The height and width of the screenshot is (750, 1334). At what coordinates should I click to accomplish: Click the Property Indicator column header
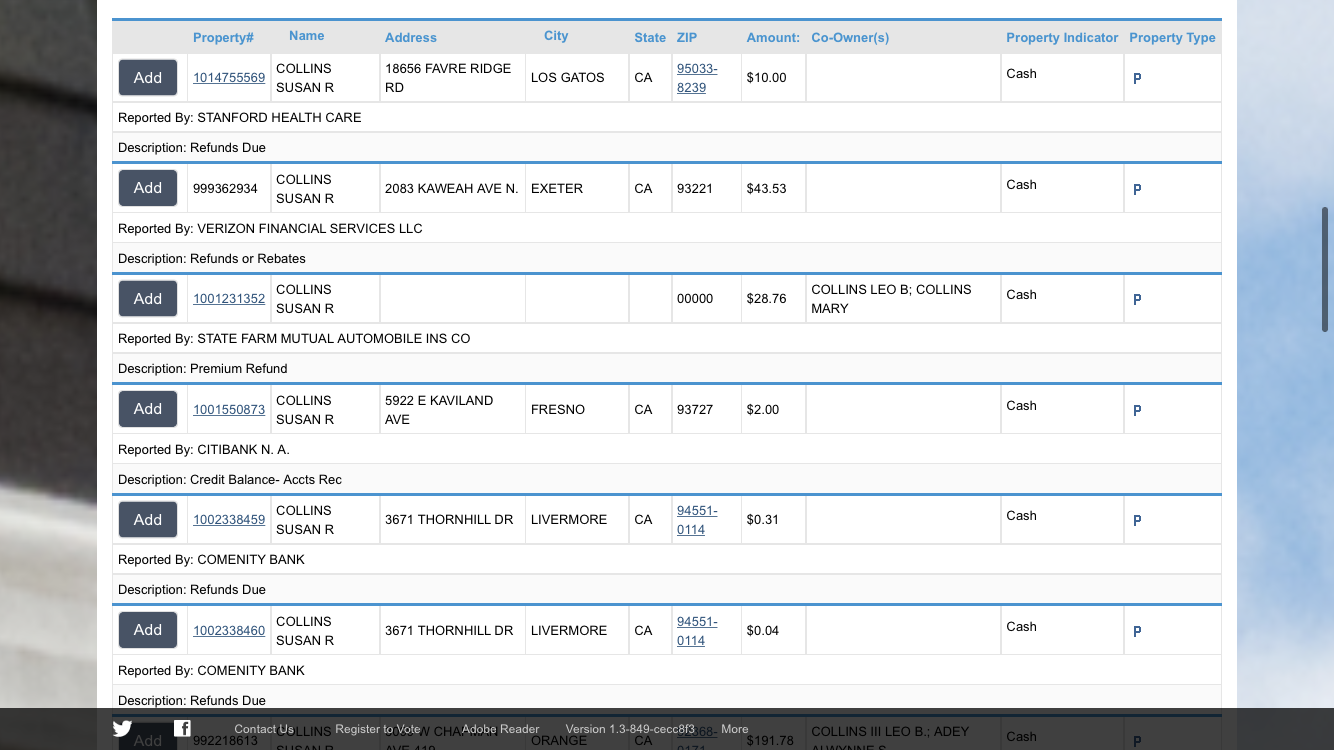(1062, 38)
